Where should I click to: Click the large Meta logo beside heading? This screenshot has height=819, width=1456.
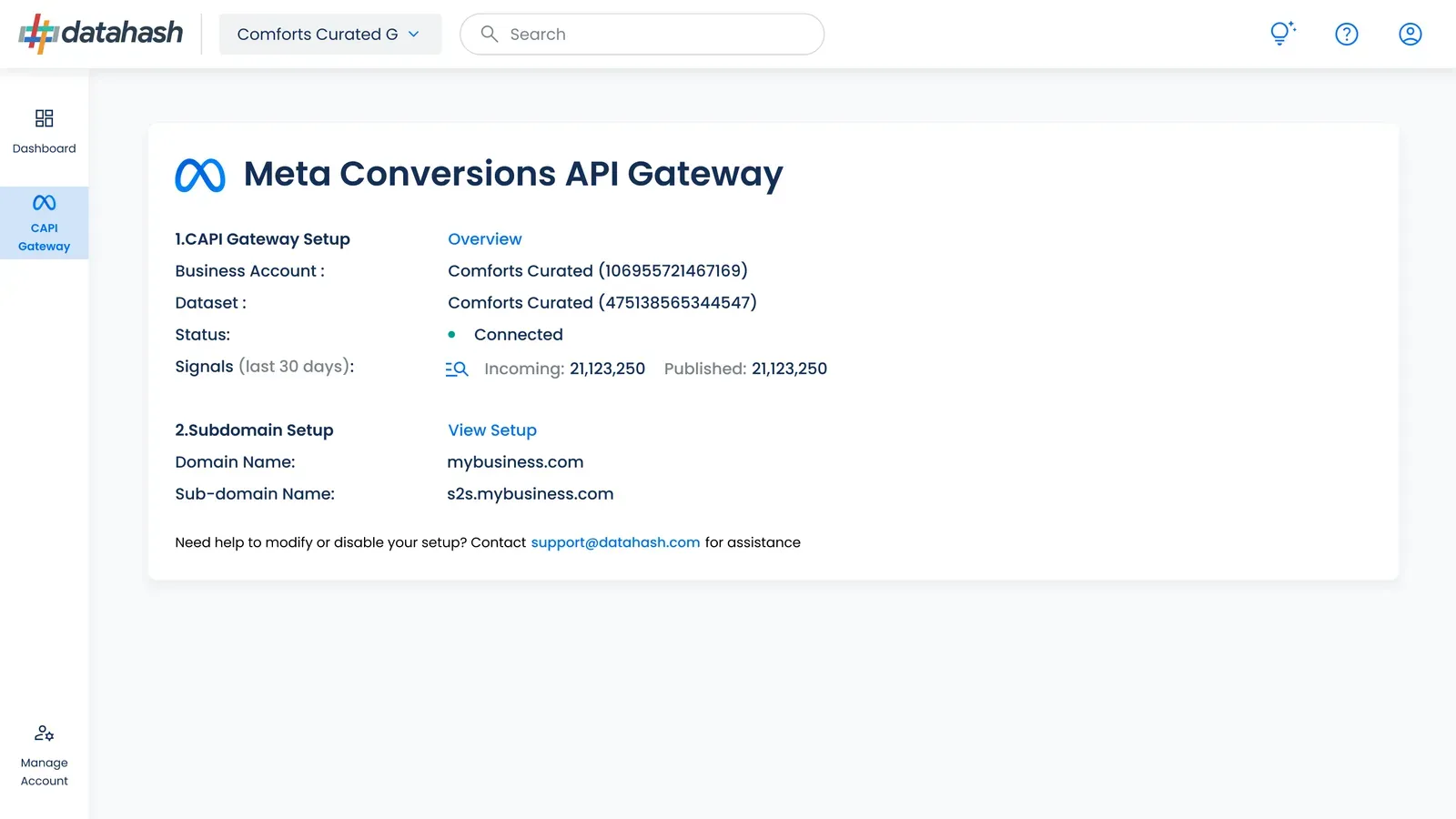pyautogui.click(x=200, y=175)
